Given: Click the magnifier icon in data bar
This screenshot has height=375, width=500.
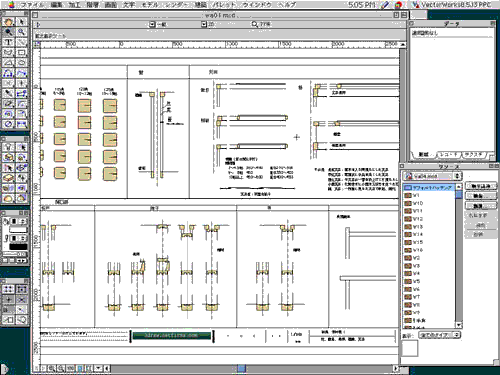Looking at the screenshot, I should [x=255, y=24].
